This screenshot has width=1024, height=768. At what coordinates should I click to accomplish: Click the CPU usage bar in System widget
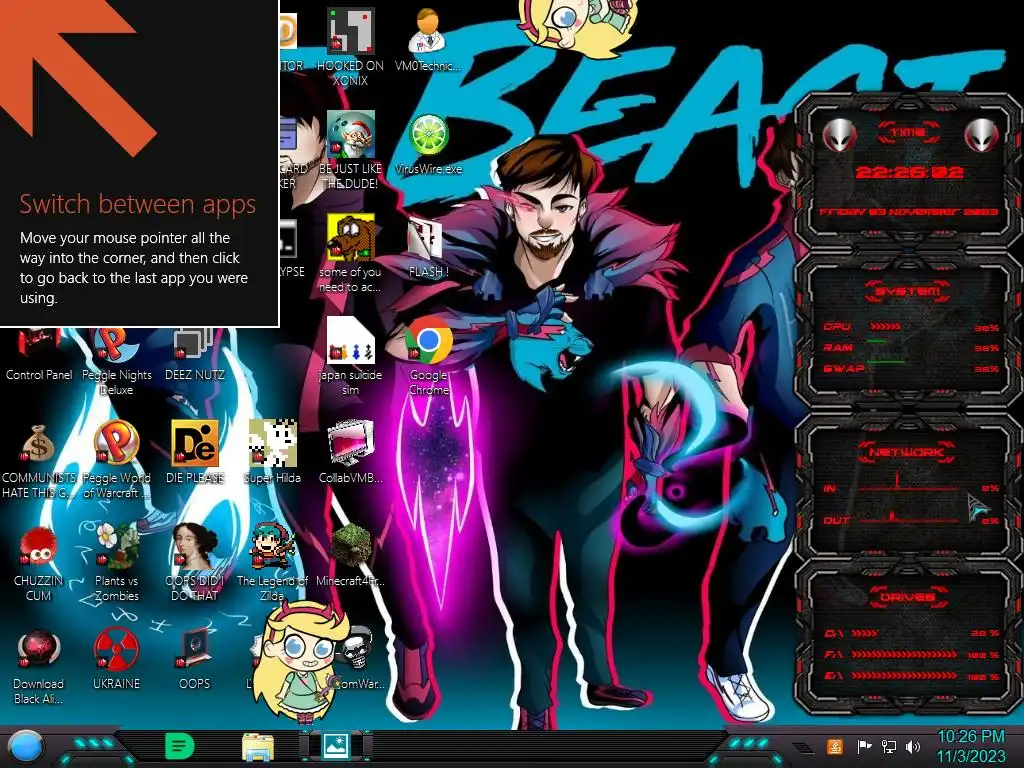pos(886,327)
